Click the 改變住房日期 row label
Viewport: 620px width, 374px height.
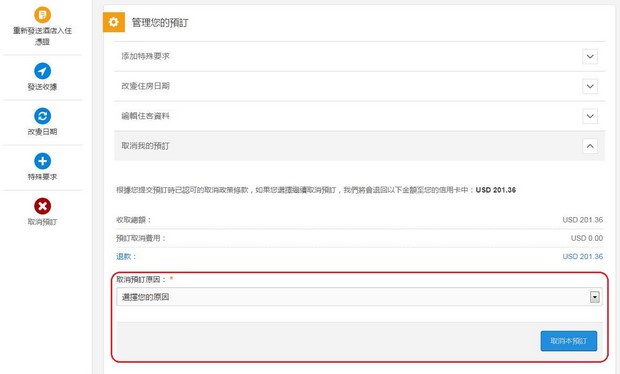tap(146, 86)
